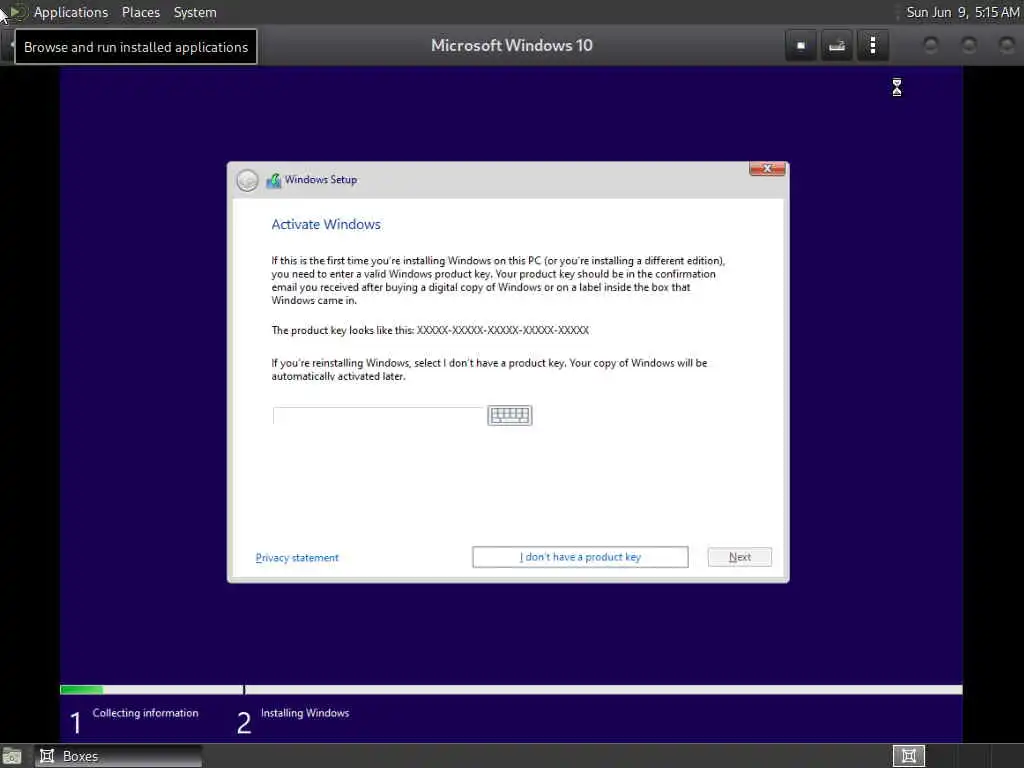
Task: Open Boxes keyboard shortcuts button
Action: tap(837, 46)
